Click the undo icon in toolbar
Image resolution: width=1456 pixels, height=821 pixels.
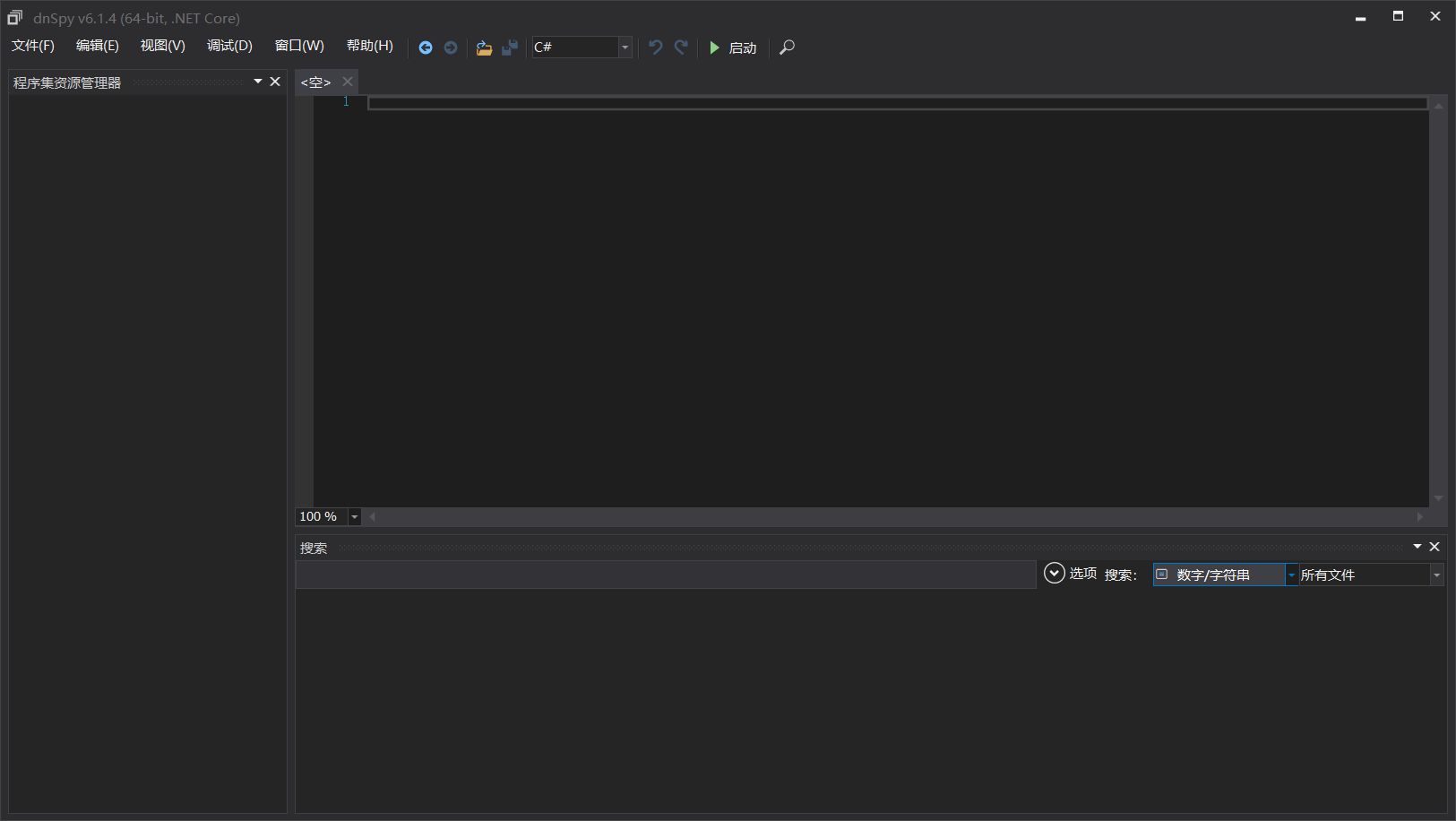click(655, 48)
